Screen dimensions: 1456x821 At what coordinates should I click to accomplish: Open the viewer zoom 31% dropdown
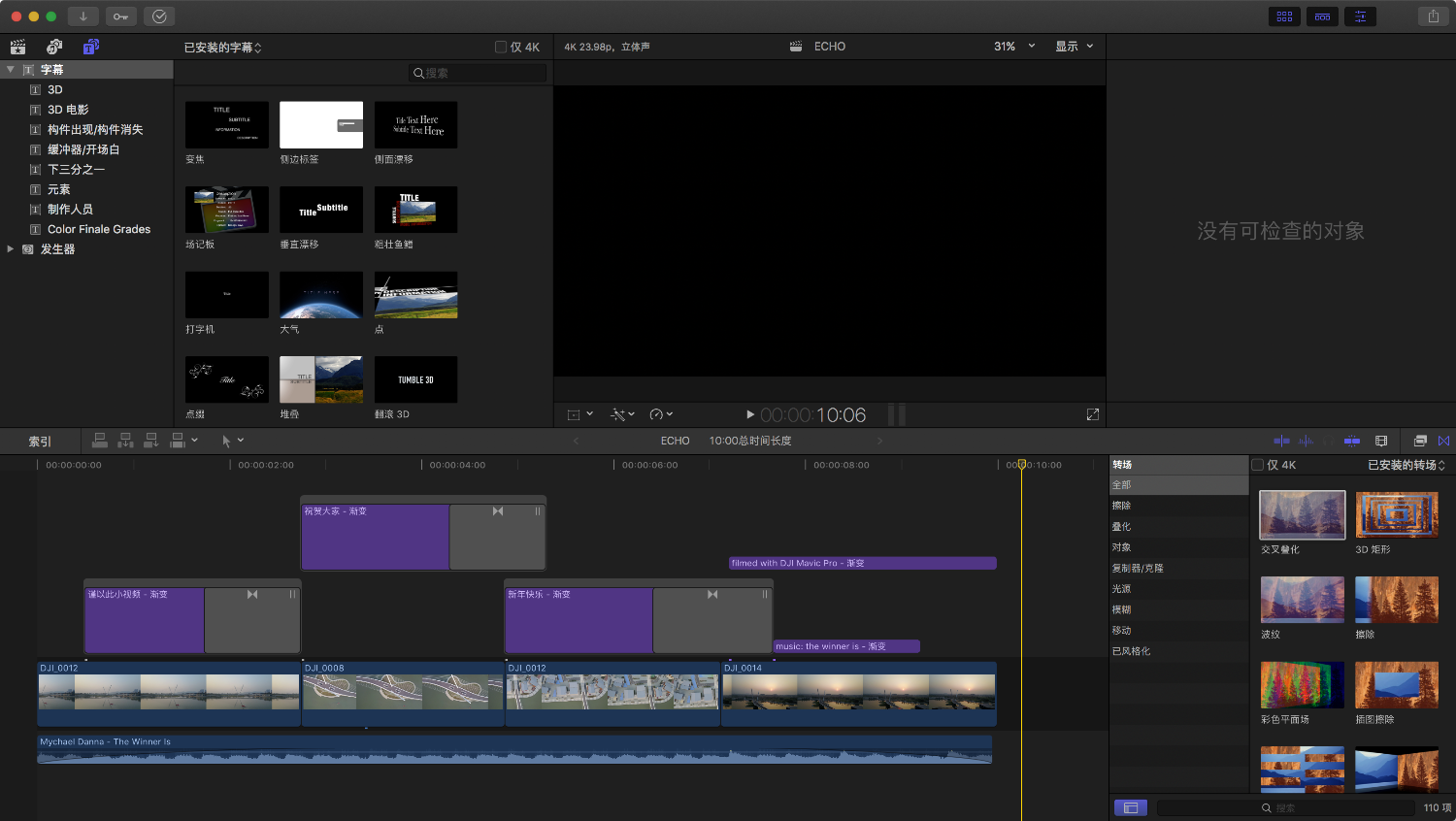pyautogui.click(x=1014, y=47)
